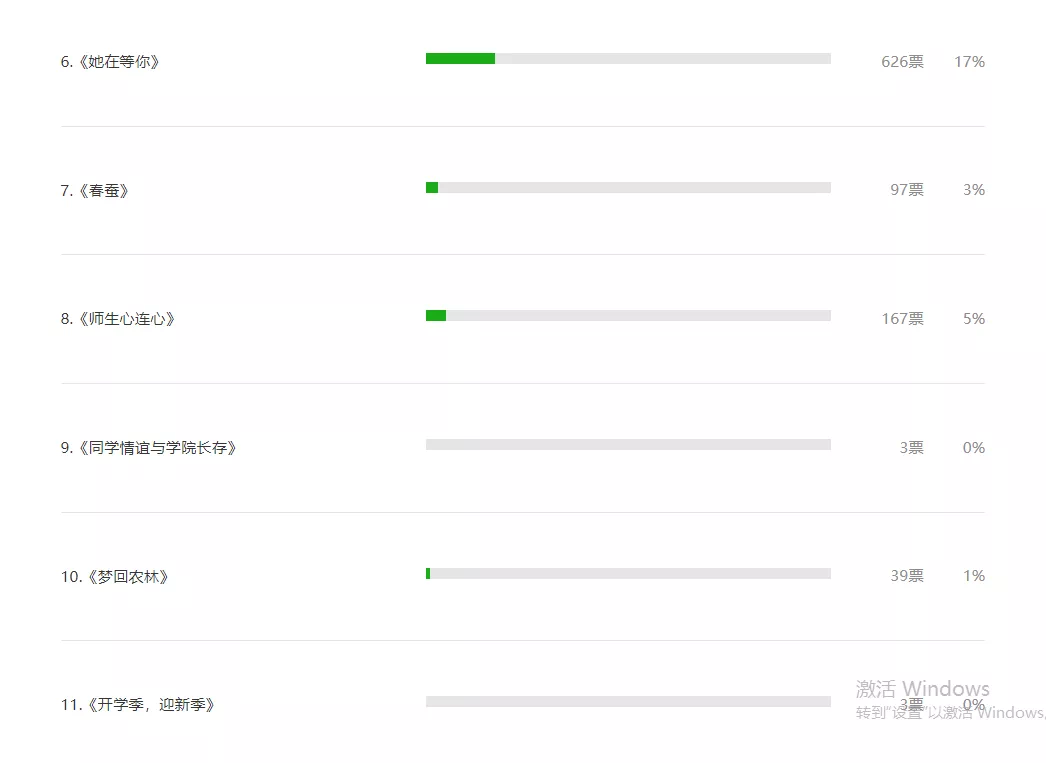Click the 97票 vote count
This screenshot has width=1046, height=763.
(907, 190)
